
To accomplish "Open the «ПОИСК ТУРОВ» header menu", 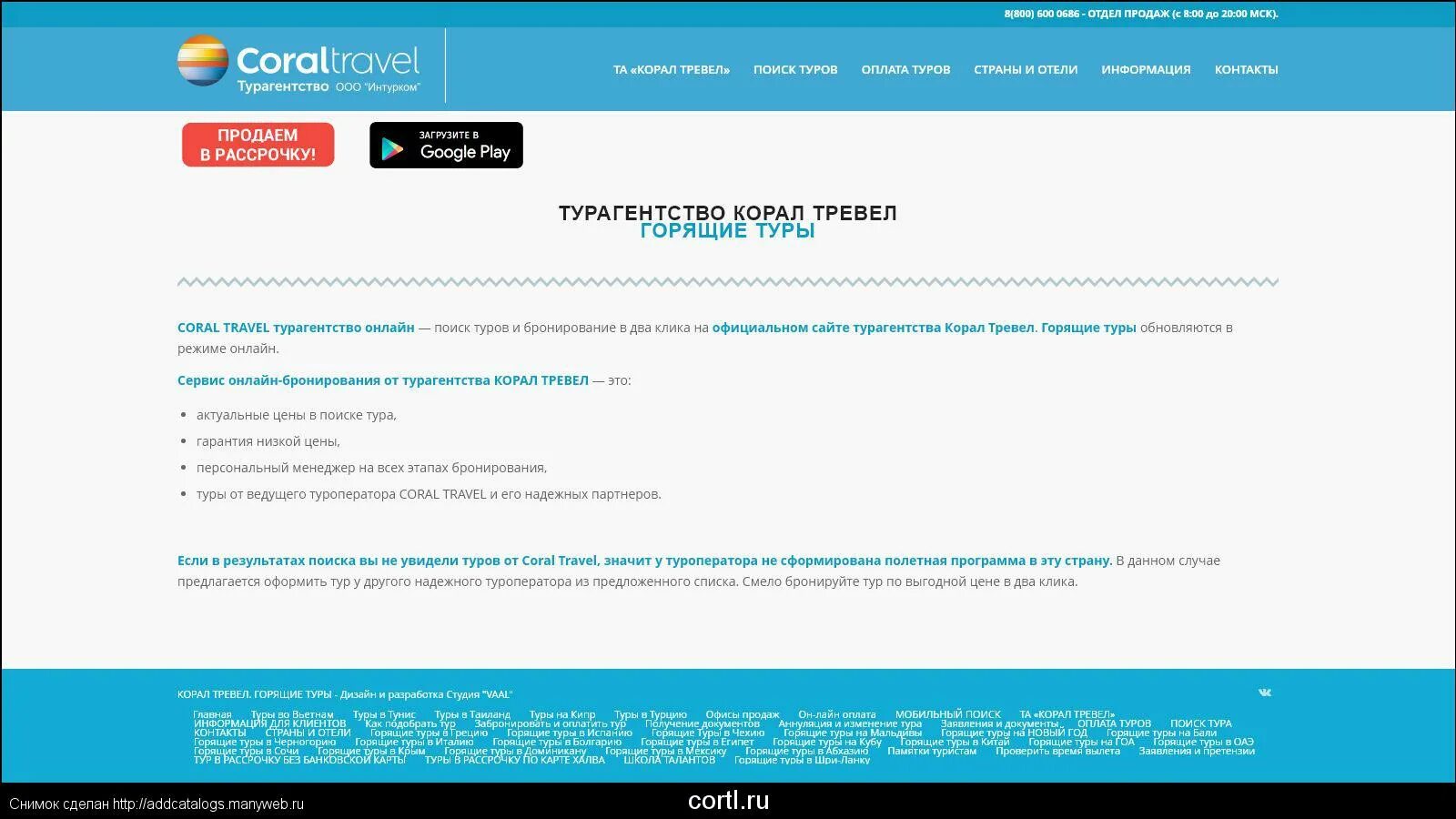I will coord(795,70).
